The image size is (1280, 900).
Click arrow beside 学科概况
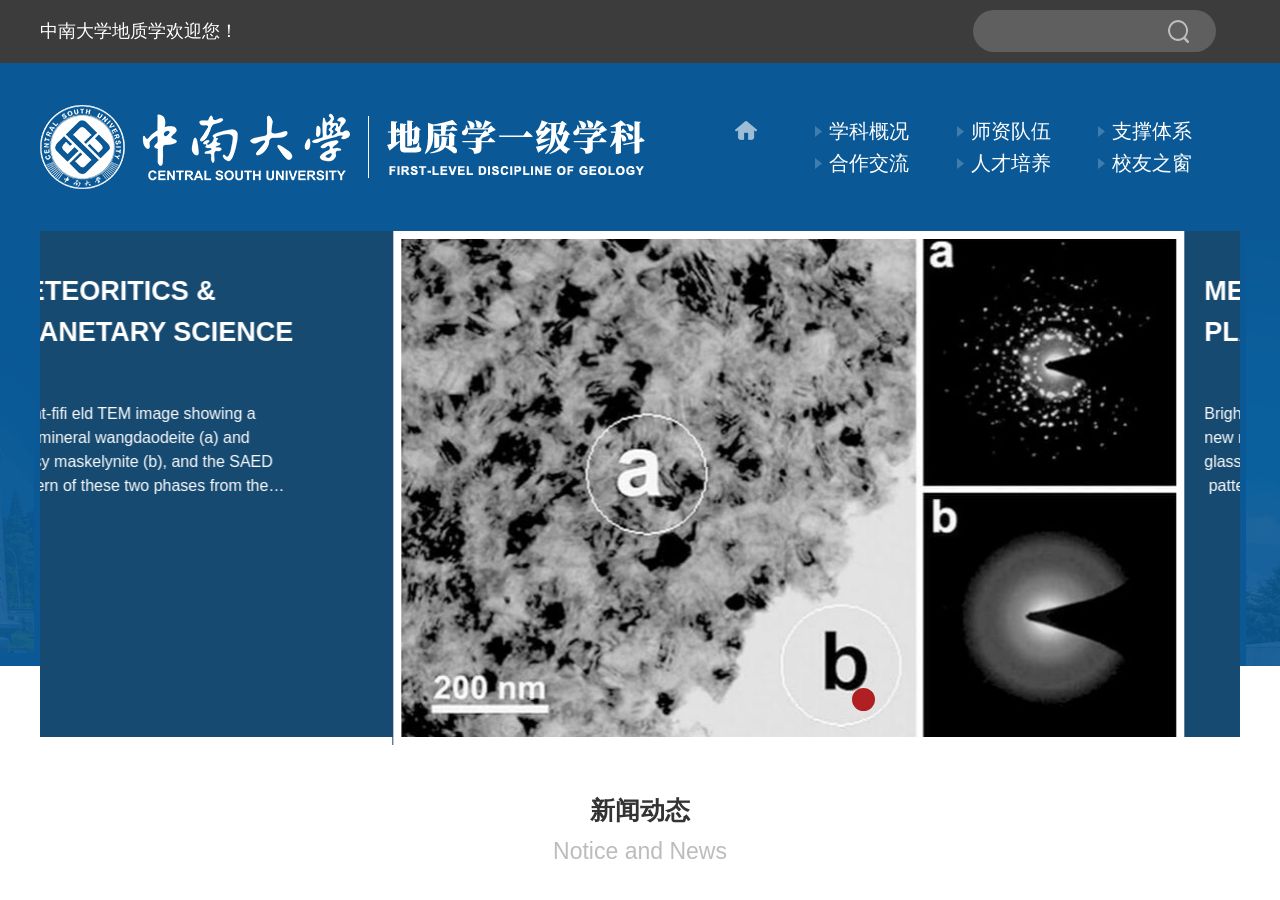(818, 131)
